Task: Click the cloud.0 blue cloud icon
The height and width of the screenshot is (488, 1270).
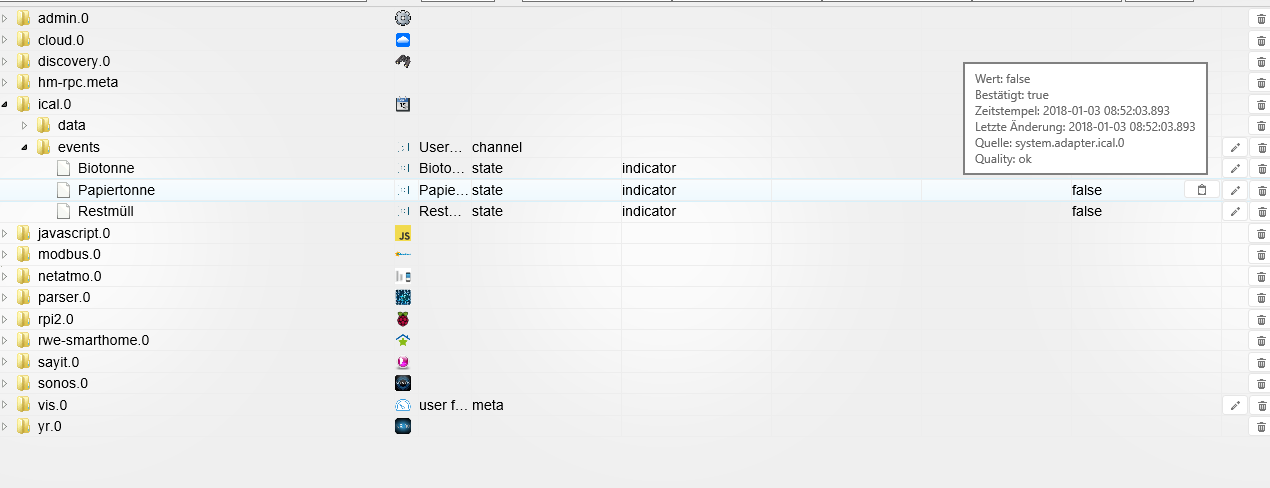Action: point(403,40)
